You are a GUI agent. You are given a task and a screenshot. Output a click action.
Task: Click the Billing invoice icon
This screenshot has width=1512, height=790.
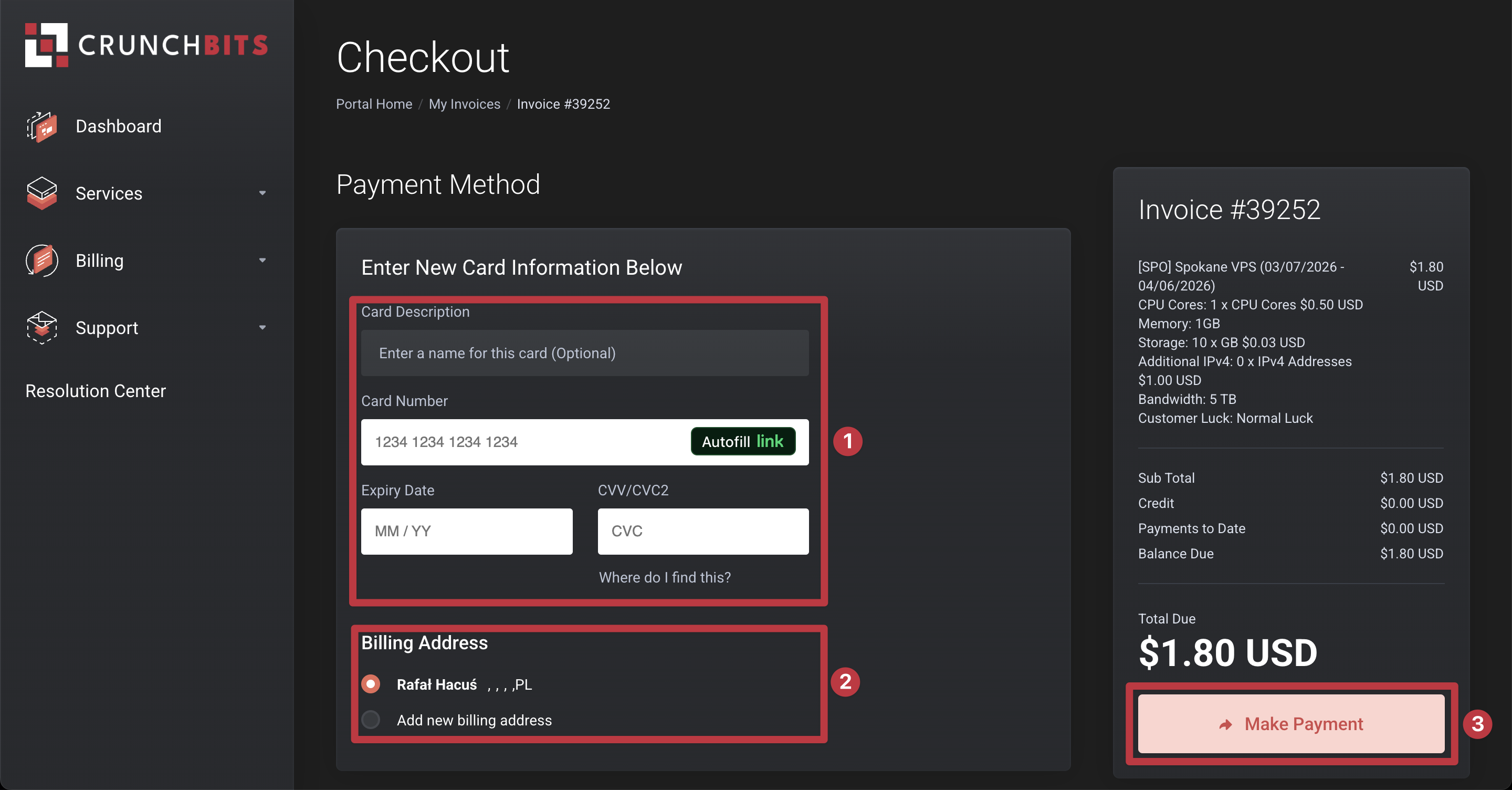(x=41, y=260)
